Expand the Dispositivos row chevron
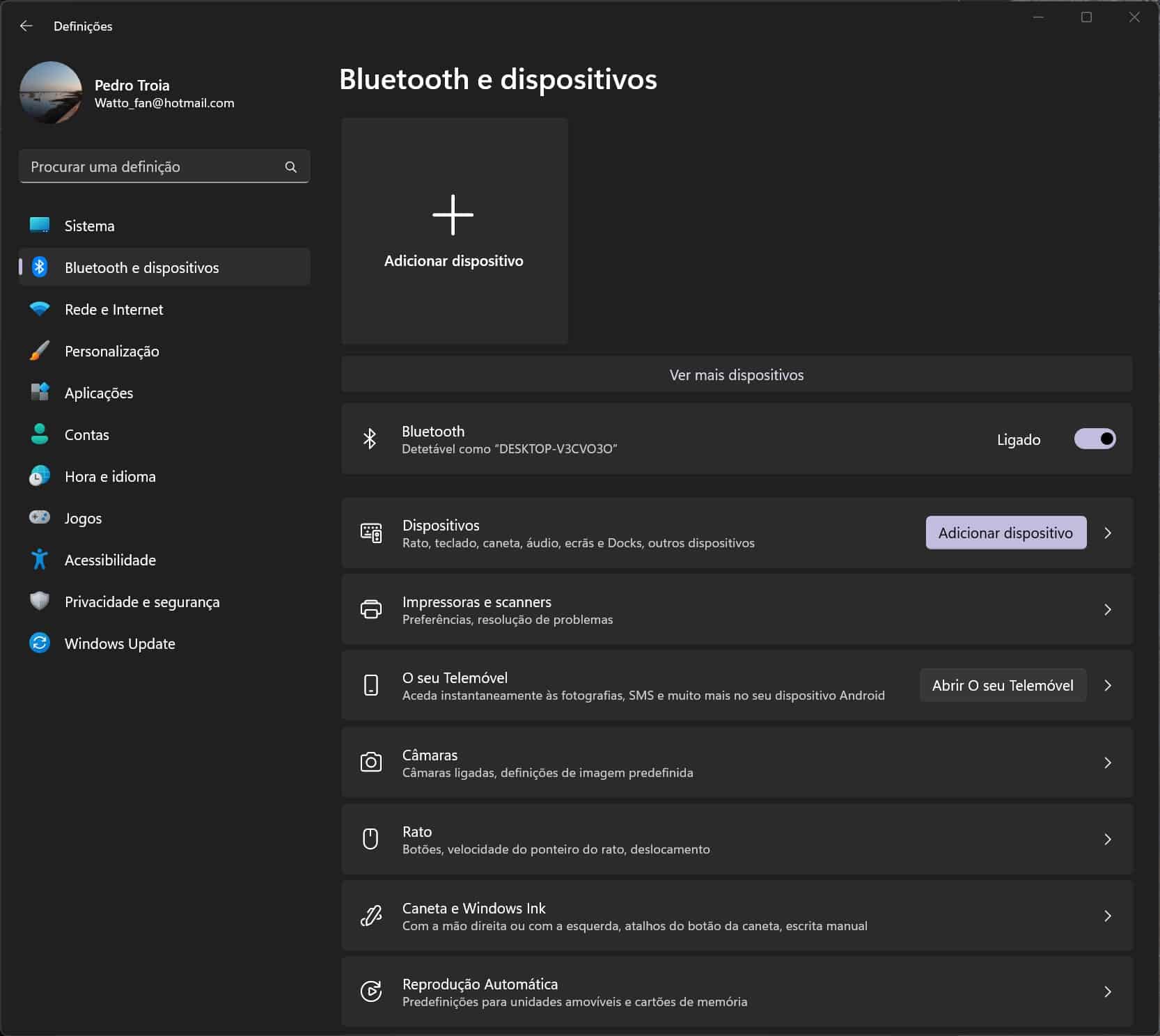Viewport: 1160px width, 1036px height. pos(1108,533)
